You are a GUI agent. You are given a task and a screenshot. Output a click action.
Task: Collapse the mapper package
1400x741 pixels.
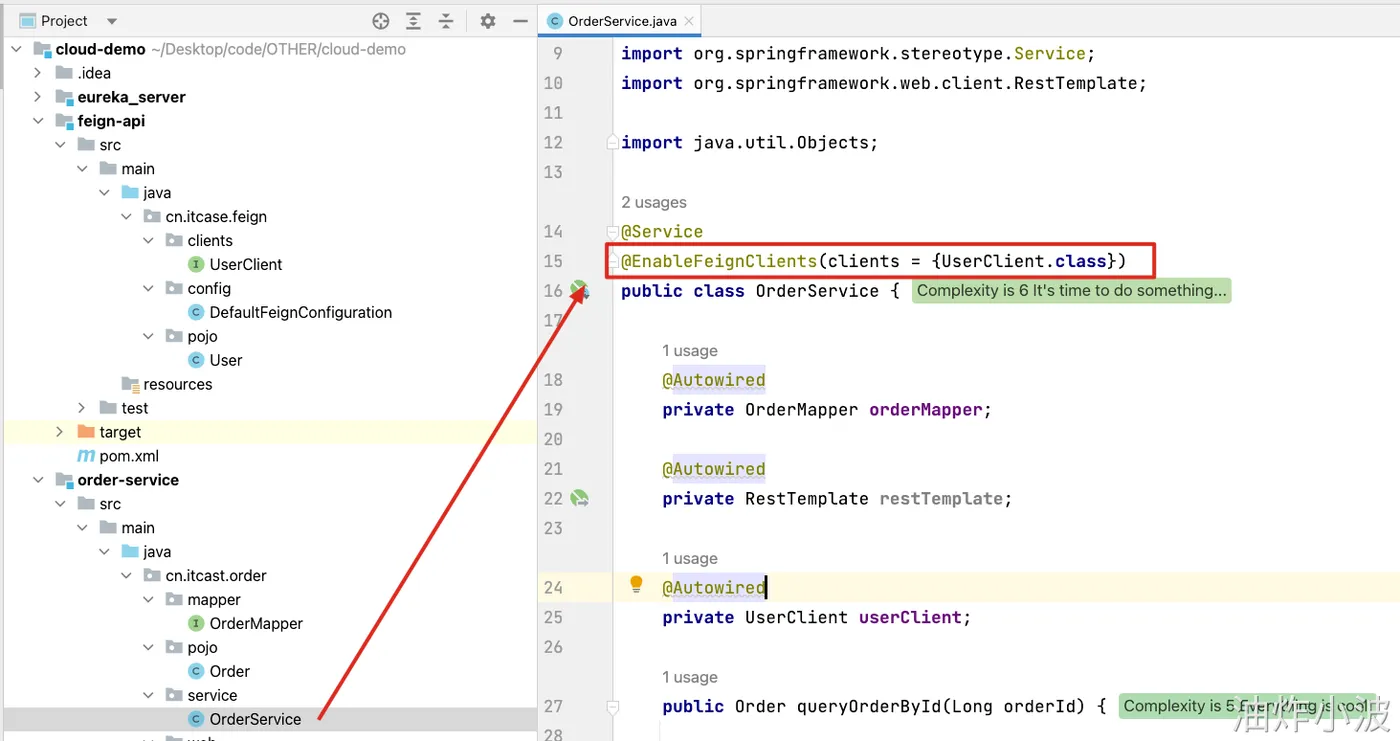pyautogui.click(x=148, y=599)
